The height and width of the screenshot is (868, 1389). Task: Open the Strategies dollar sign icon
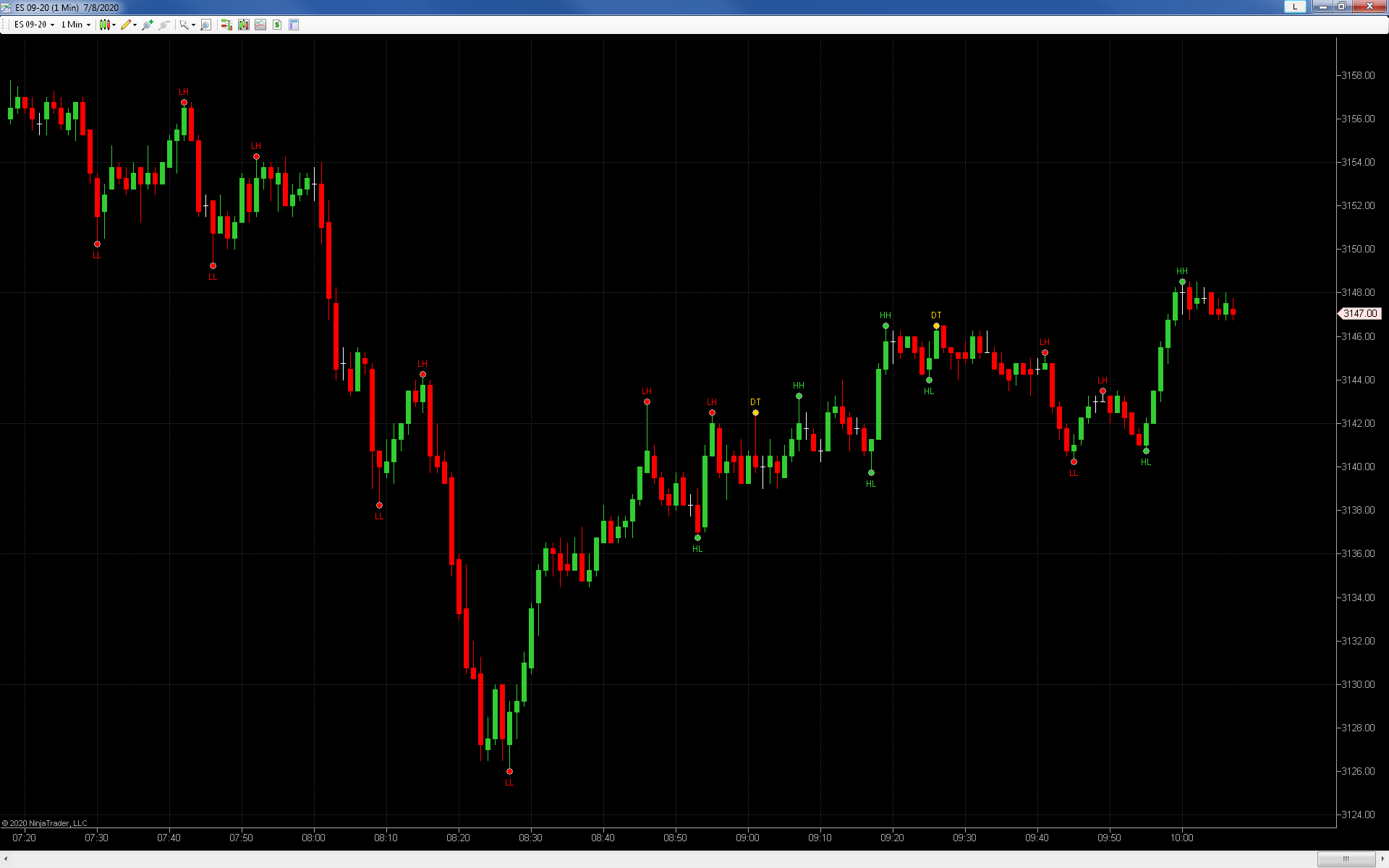click(277, 25)
